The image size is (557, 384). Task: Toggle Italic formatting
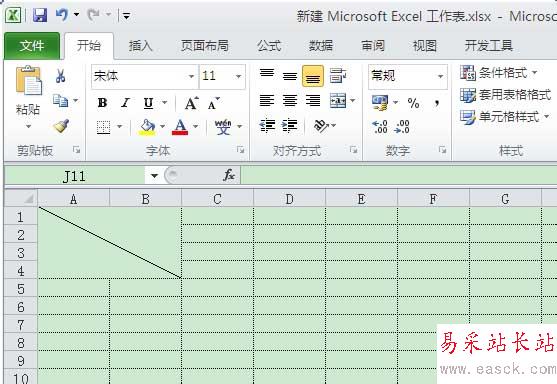[x=125, y=103]
